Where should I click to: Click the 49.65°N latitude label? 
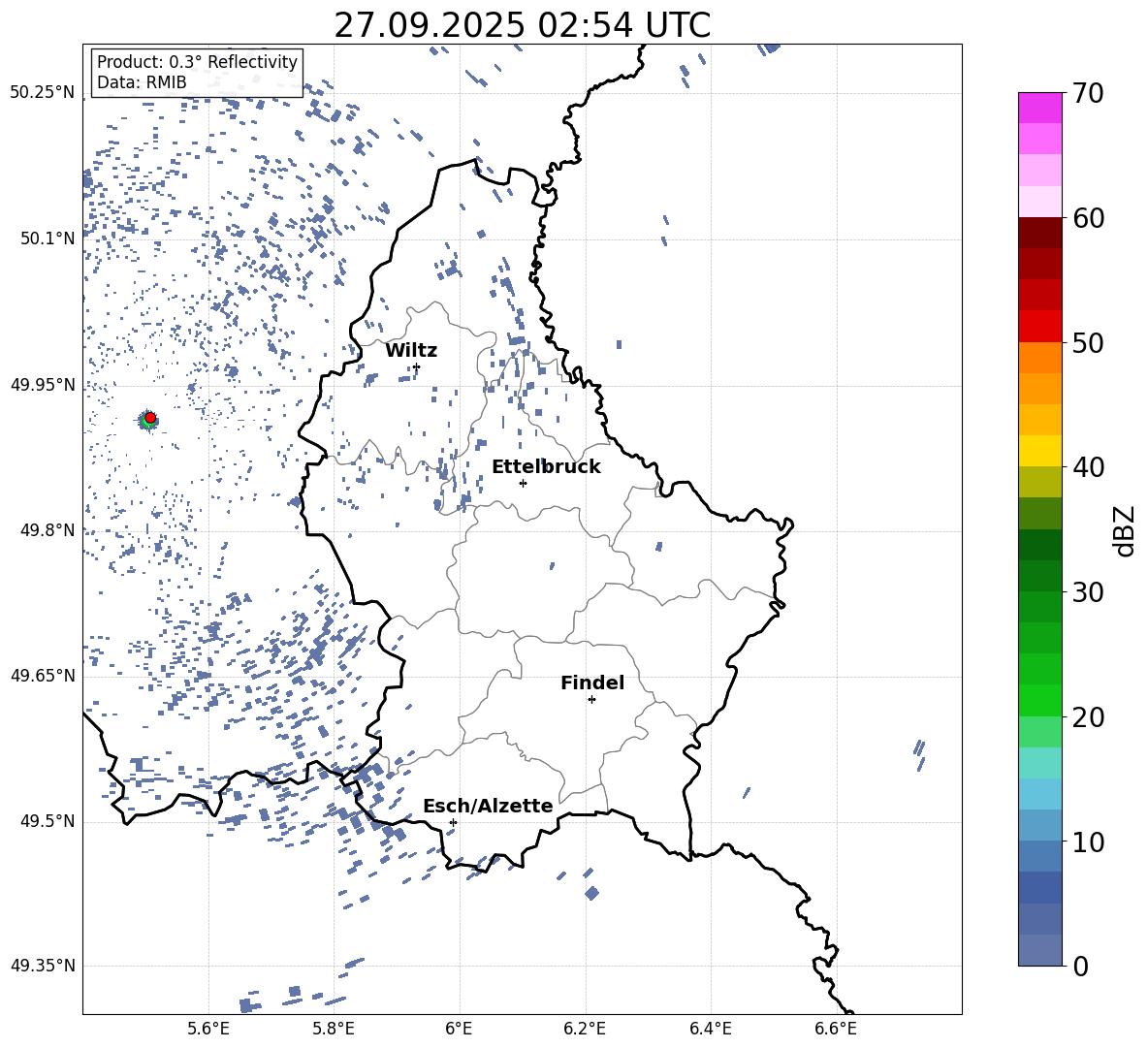pyautogui.click(x=43, y=675)
